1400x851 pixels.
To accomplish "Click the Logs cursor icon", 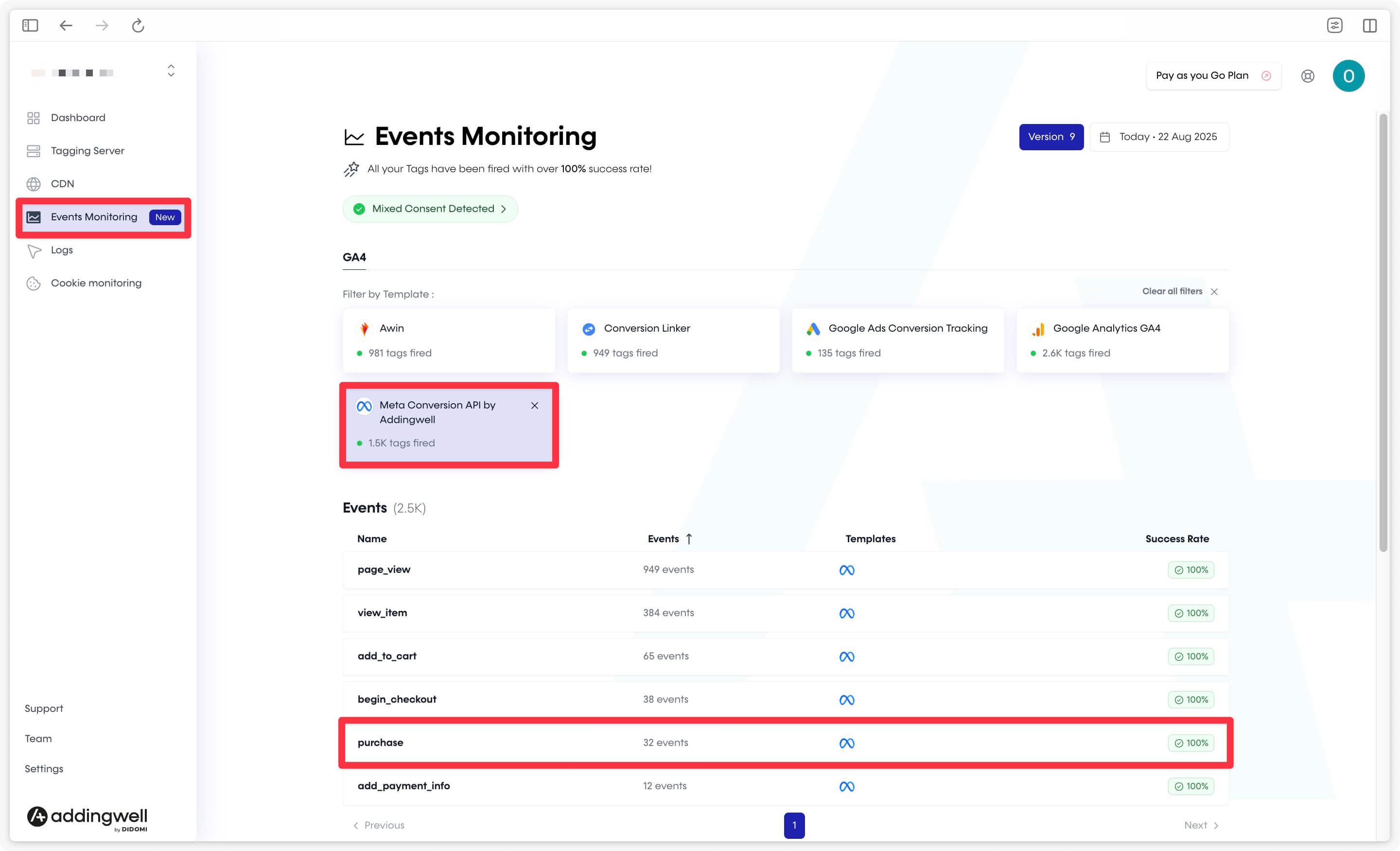I will (x=34, y=251).
